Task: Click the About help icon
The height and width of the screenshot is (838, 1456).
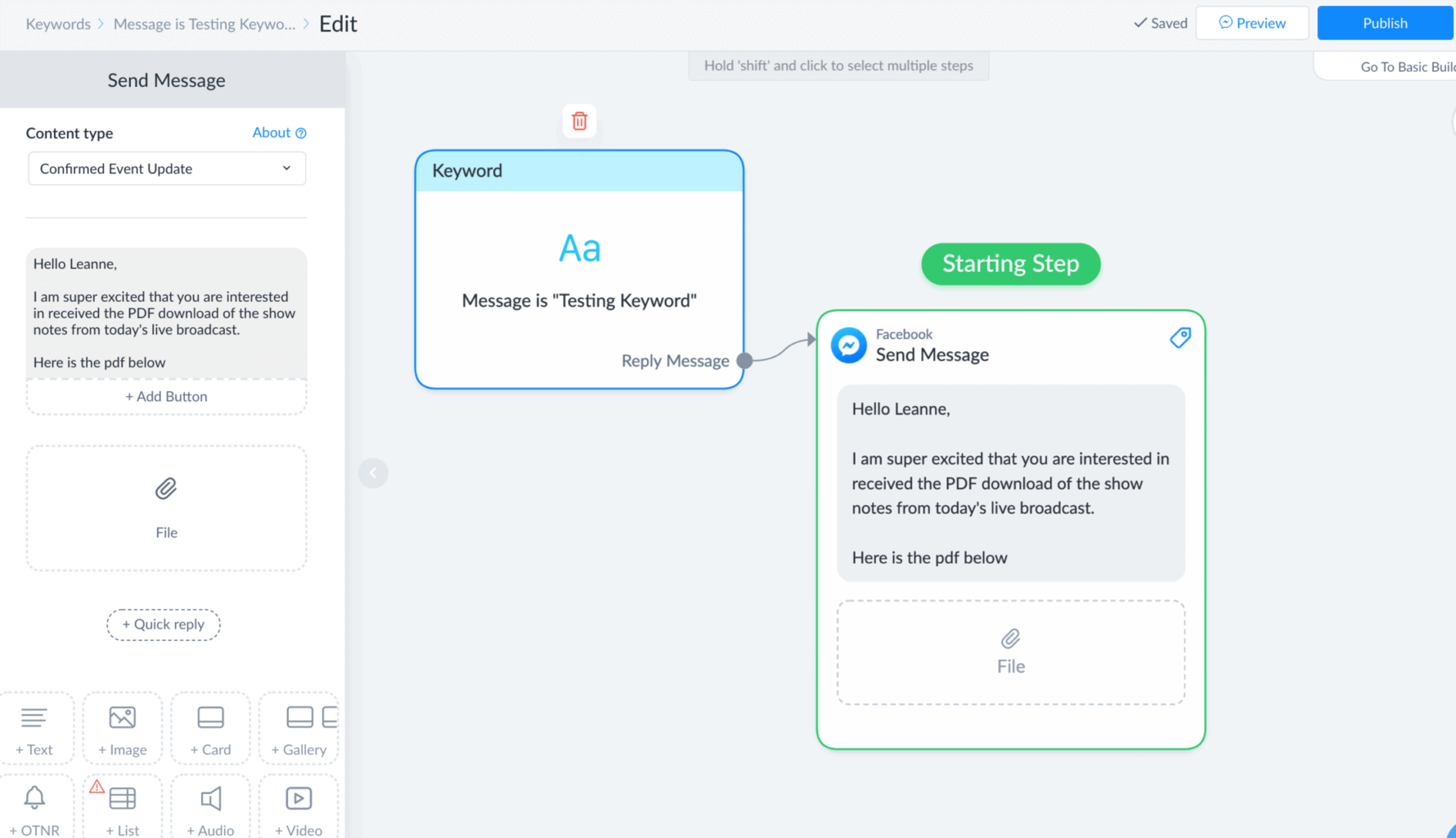Action: click(301, 133)
